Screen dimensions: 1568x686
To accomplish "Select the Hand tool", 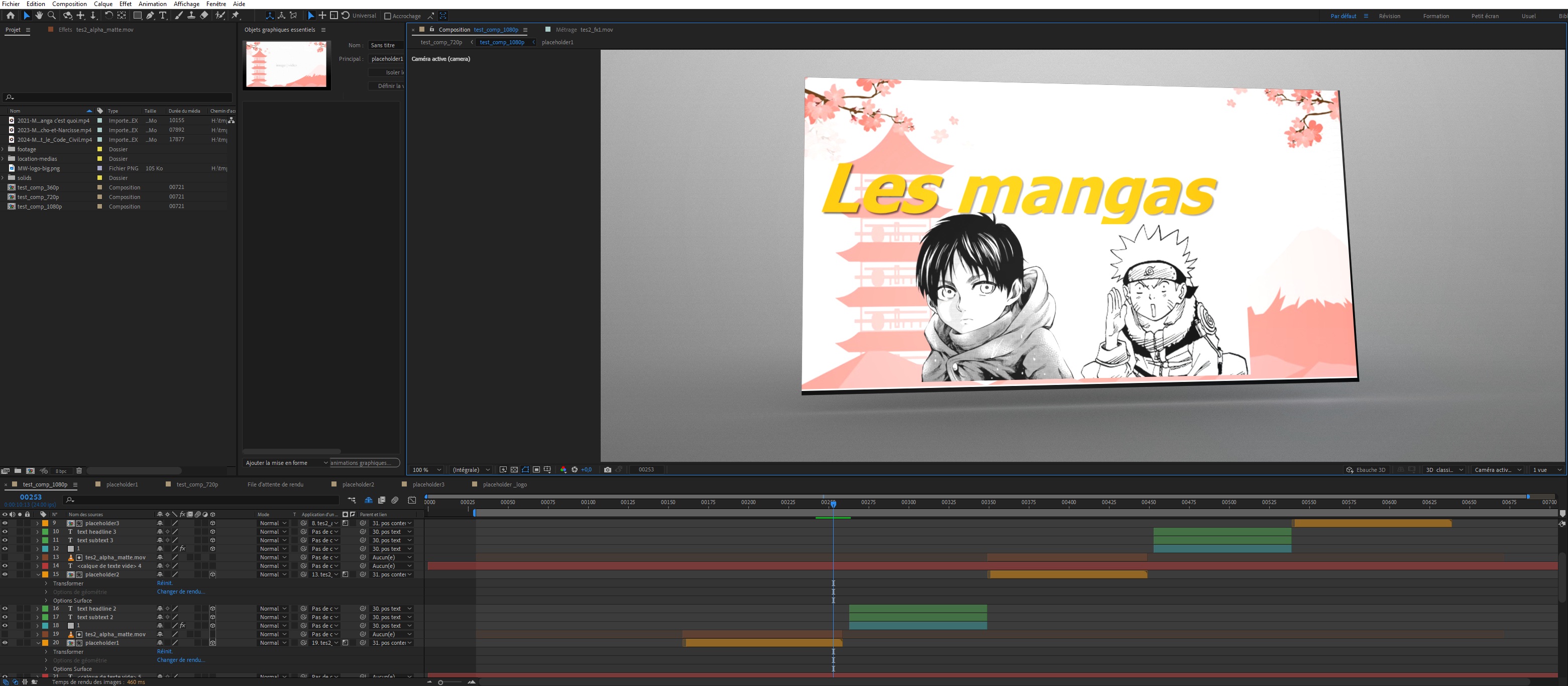I will [39, 15].
